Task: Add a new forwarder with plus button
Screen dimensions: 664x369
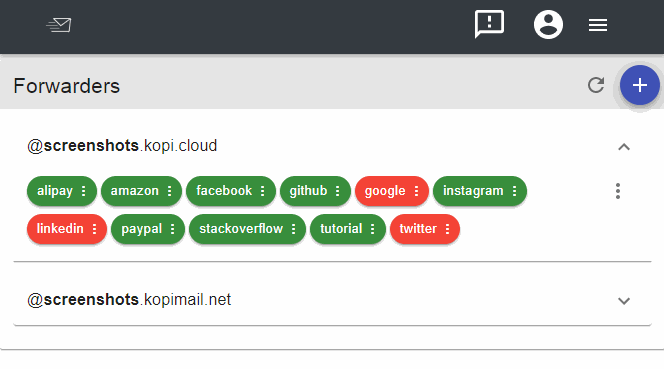Action: point(639,85)
